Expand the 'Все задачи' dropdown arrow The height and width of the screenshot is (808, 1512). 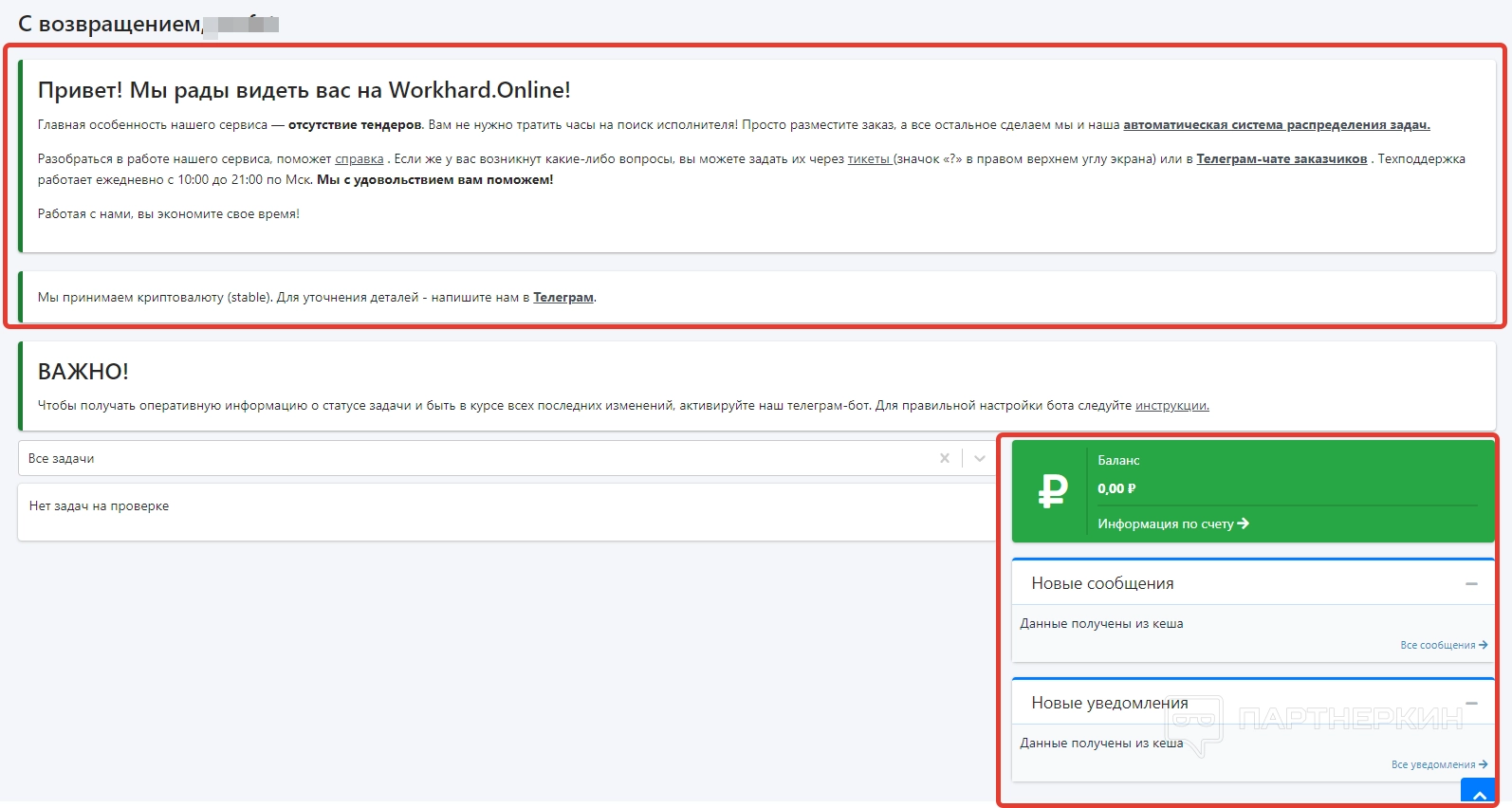click(x=980, y=458)
